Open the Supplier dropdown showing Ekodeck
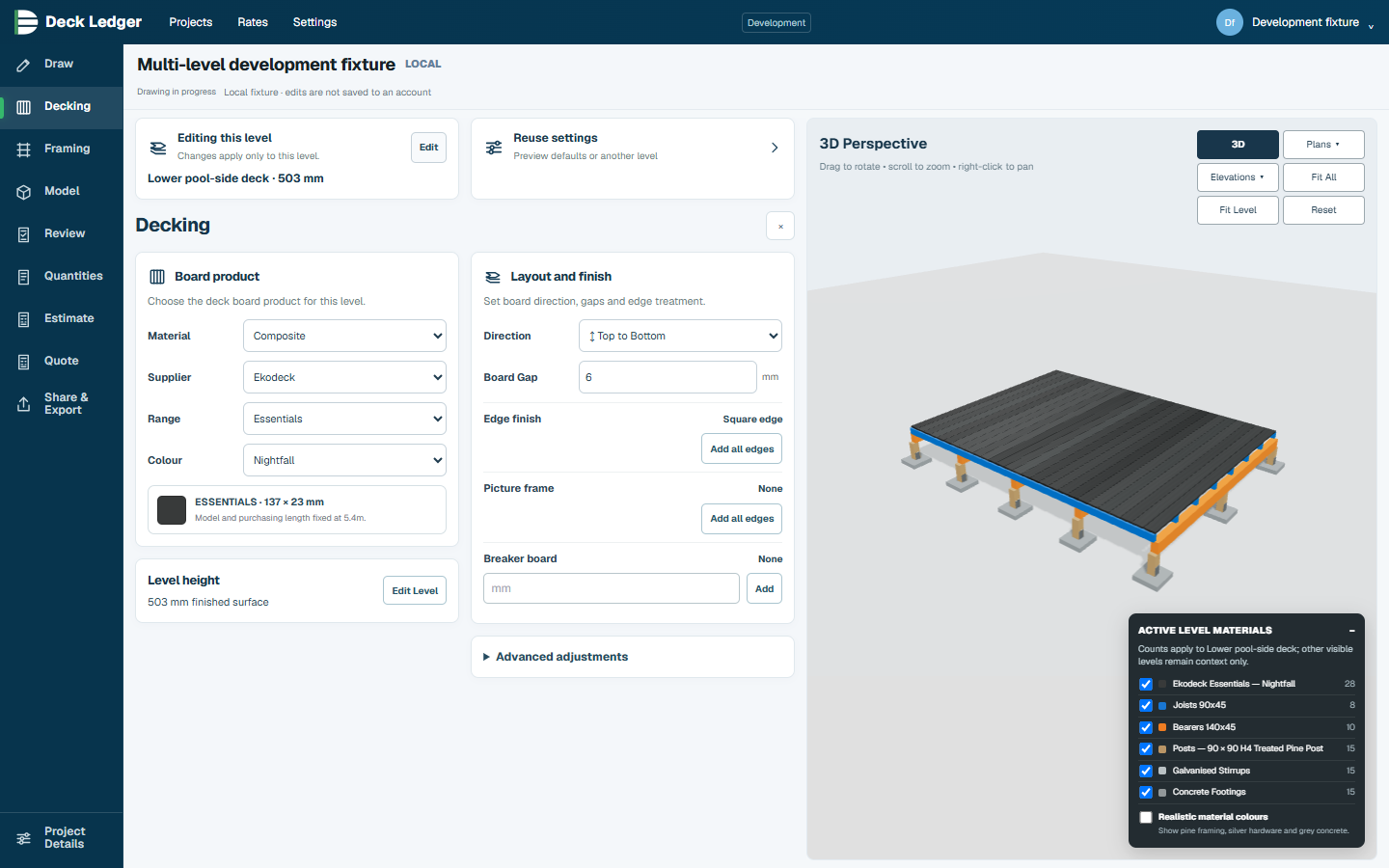Viewport: 1389px width, 868px height. 344,377
